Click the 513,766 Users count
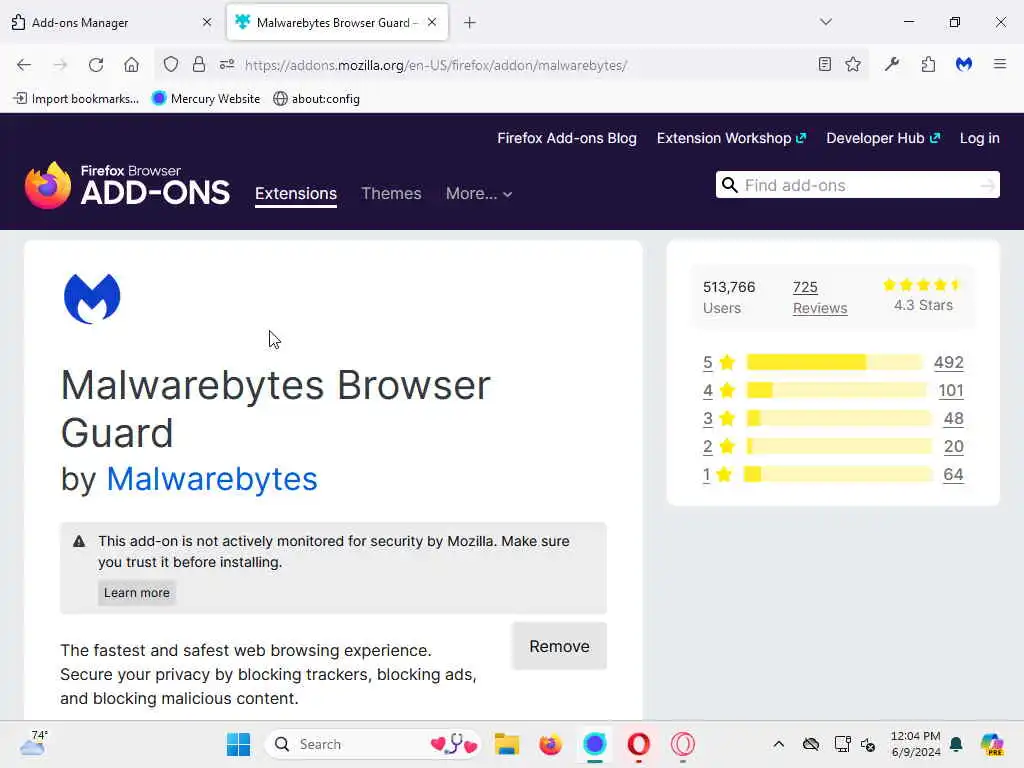The width and height of the screenshot is (1024, 768). click(729, 297)
